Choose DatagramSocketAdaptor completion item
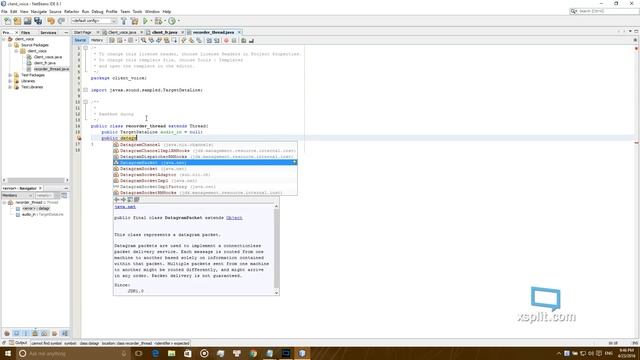640x360 pixels. (x=205, y=175)
